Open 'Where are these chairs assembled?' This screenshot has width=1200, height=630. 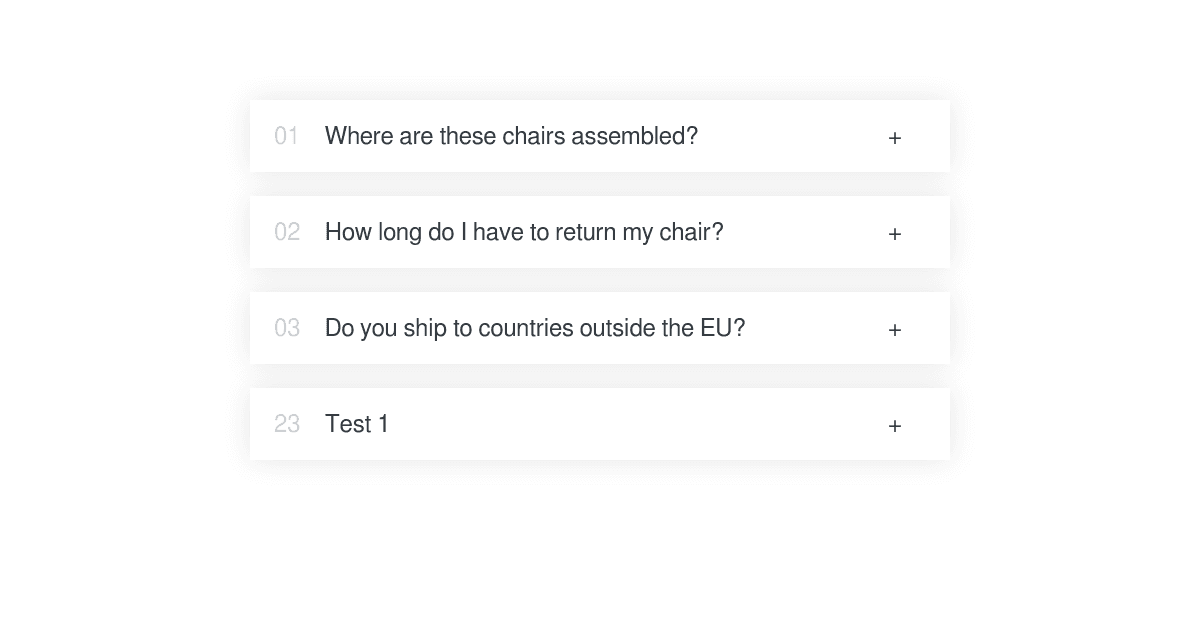pyautogui.click(x=511, y=136)
